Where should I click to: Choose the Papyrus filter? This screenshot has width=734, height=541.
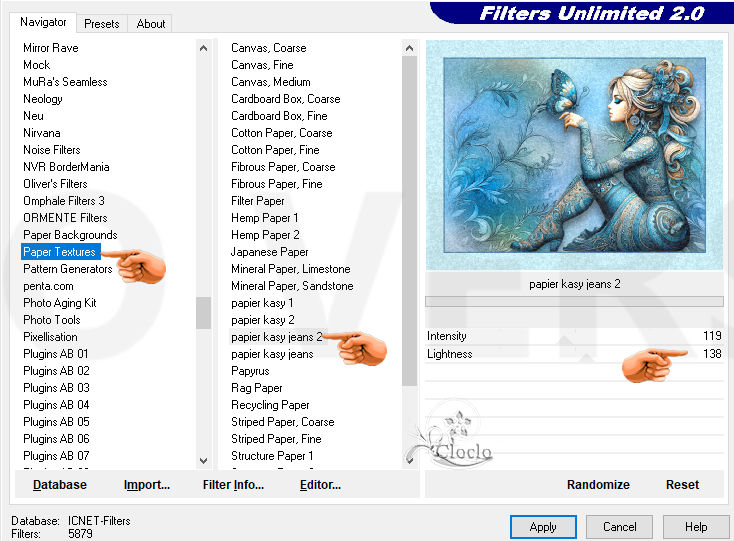click(250, 371)
